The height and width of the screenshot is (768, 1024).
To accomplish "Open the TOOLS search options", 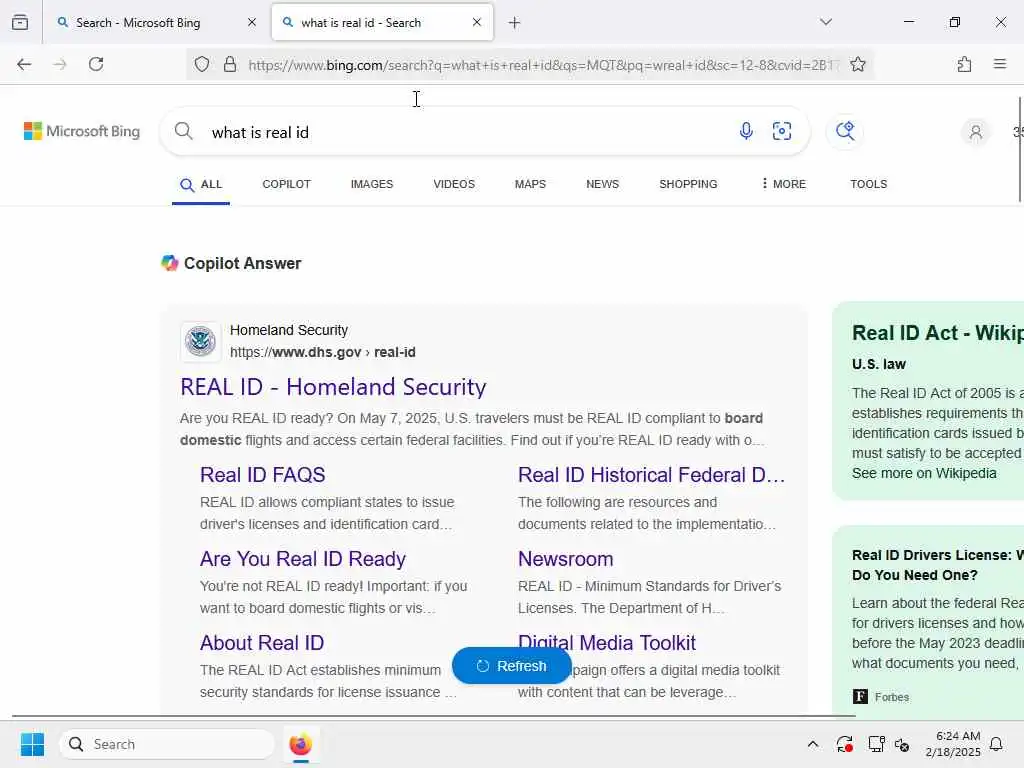I will click(x=869, y=184).
